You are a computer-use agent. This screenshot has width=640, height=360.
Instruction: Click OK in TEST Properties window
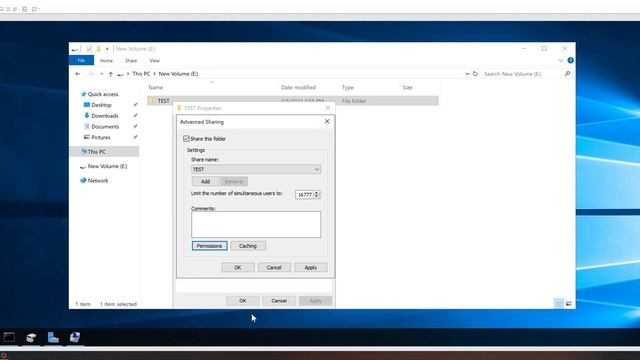click(x=242, y=301)
